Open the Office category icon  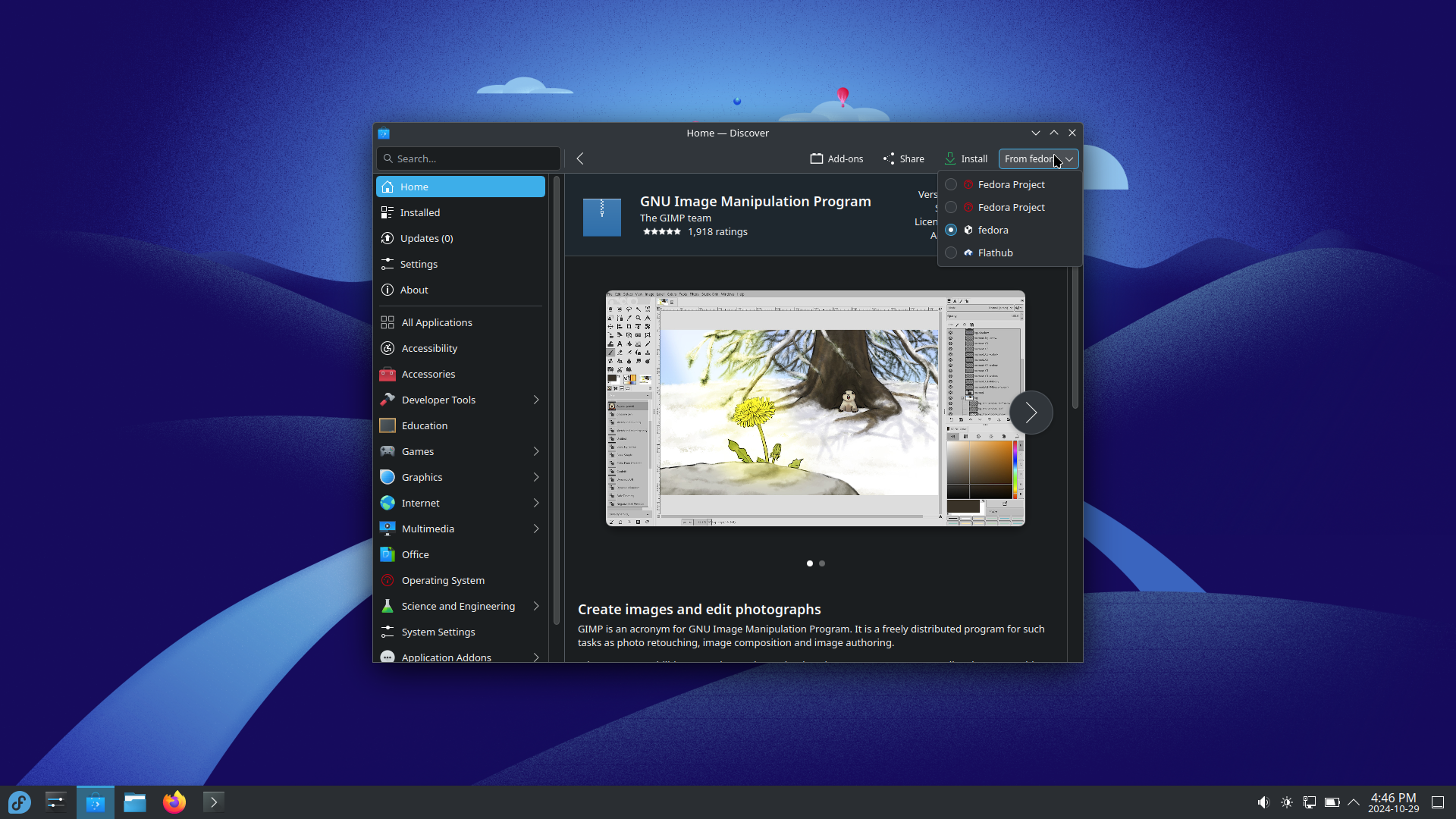click(388, 554)
